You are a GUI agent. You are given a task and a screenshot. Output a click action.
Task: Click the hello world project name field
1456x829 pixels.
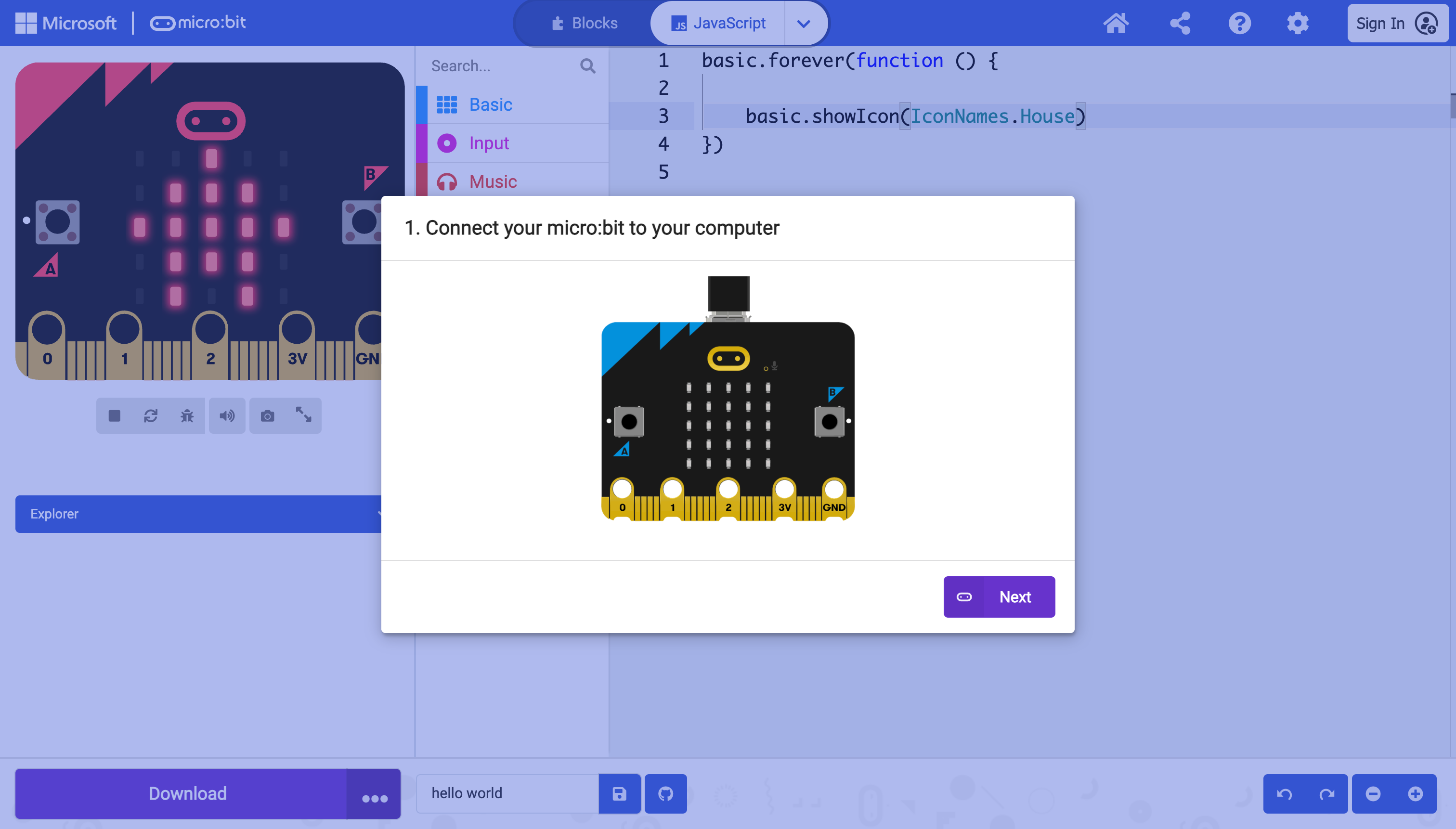pos(507,793)
